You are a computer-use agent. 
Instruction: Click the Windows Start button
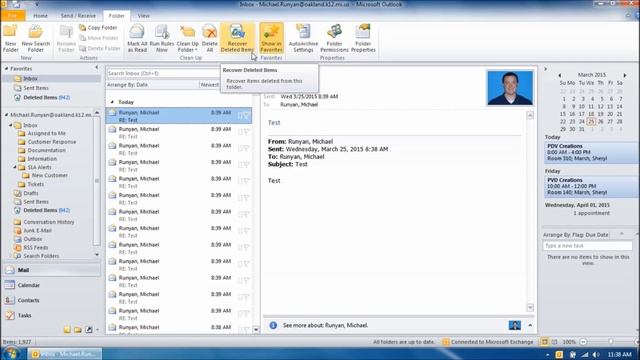click(11, 353)
